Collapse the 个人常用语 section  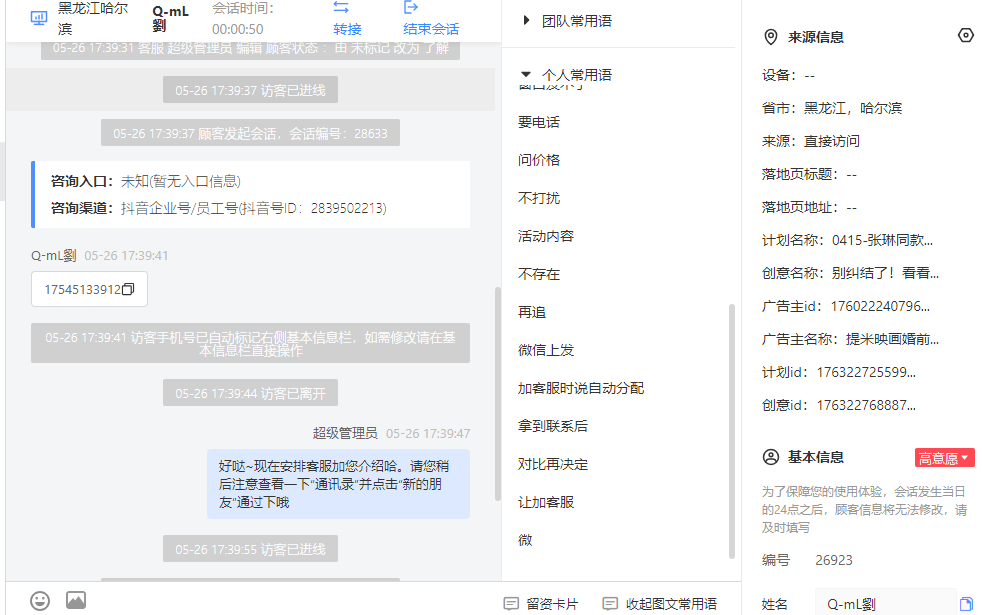(x=526, y=75)
